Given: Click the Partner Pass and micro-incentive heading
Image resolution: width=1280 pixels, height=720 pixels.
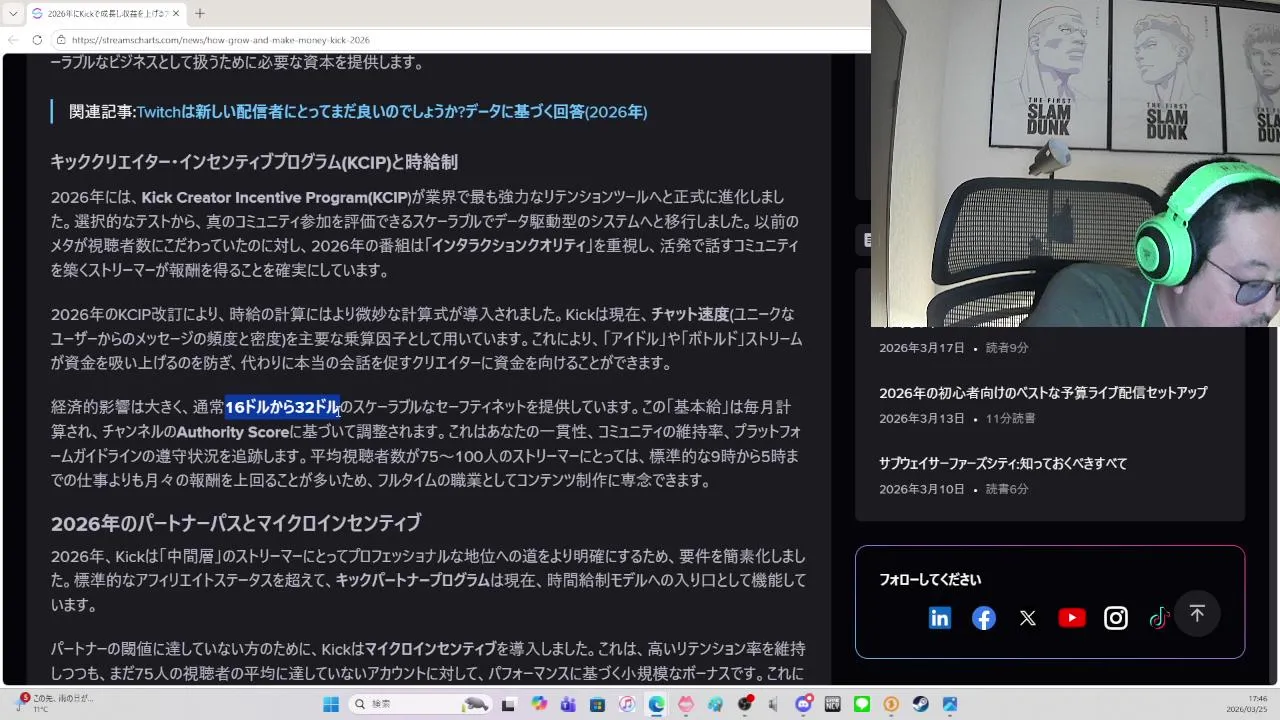Looking at the screenshot, I should (x=236, y=523).
